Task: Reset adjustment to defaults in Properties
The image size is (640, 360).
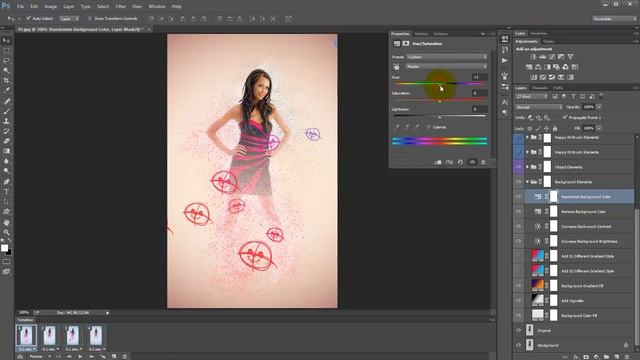Action: (460, 162)
